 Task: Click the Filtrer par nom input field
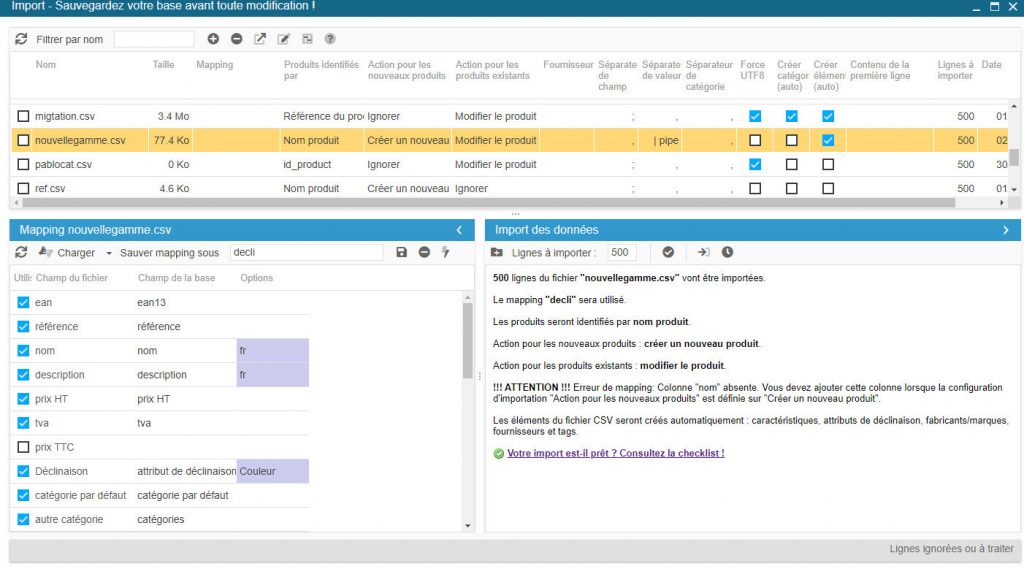(x=154, y=39)
